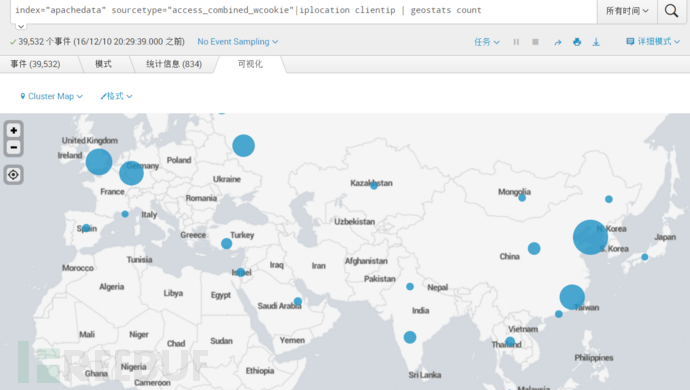Click into the search query field
690x390 pixels.
tap(304, 11)
